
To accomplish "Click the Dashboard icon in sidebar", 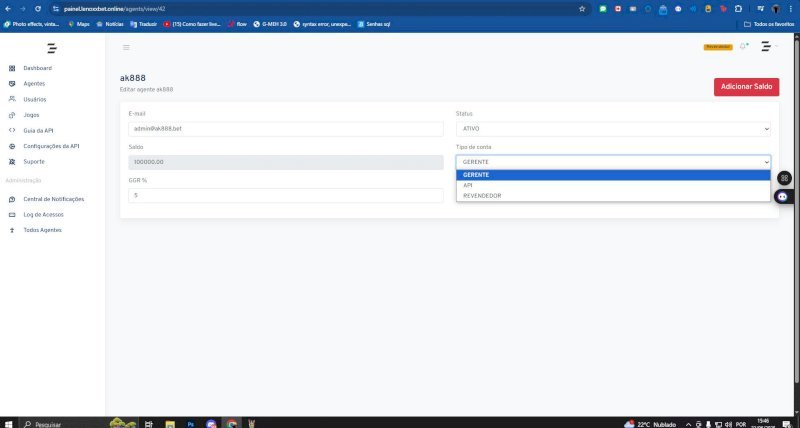I will [x=12, y=68].
